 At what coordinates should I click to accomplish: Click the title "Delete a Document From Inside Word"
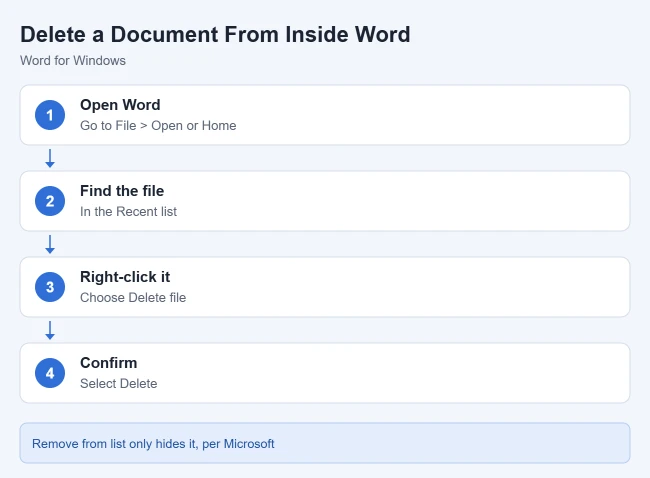click(215, 34)
